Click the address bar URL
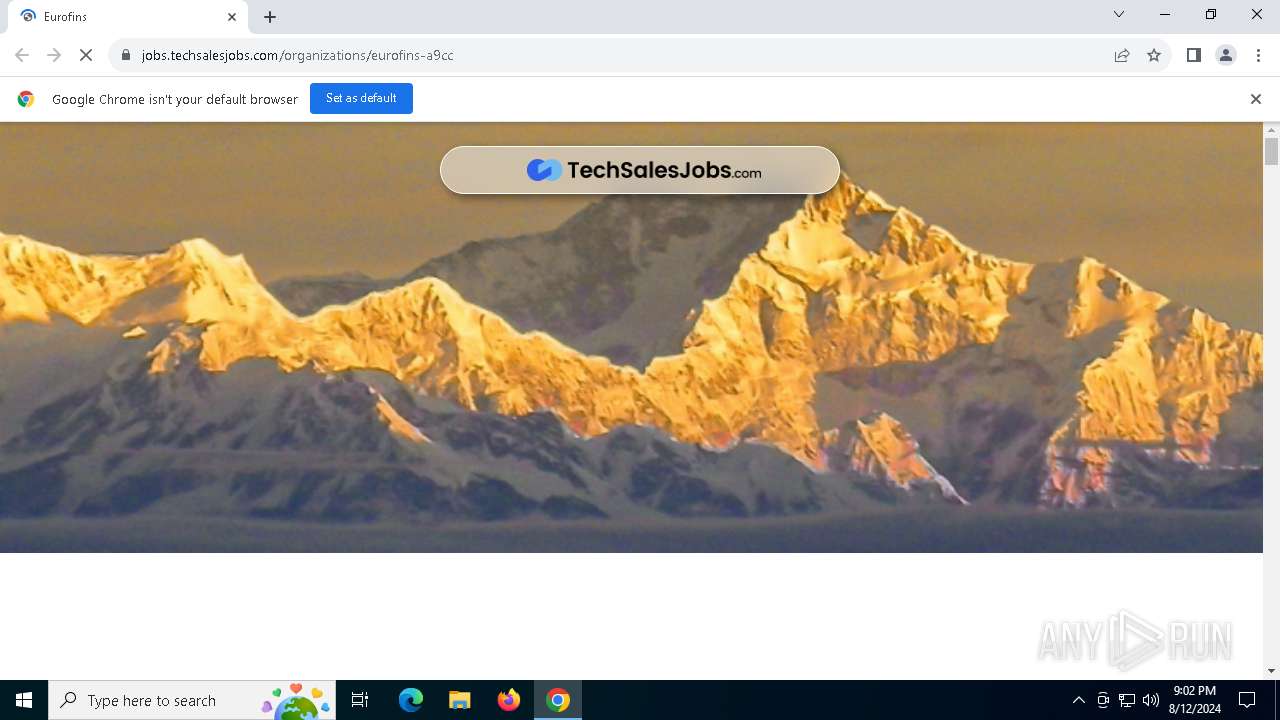 point(298,55)
